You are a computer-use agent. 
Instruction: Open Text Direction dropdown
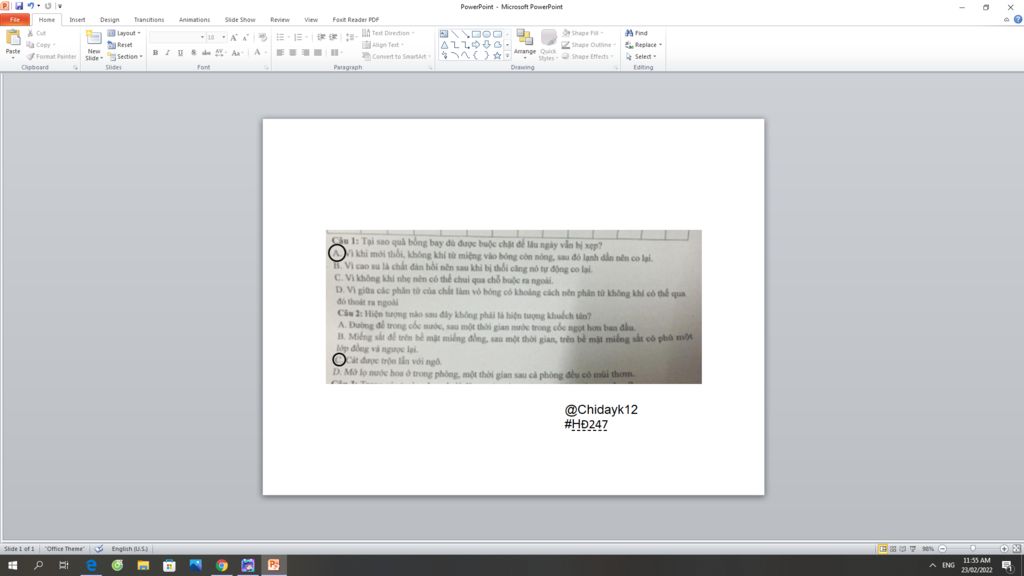tap(388, 33)
